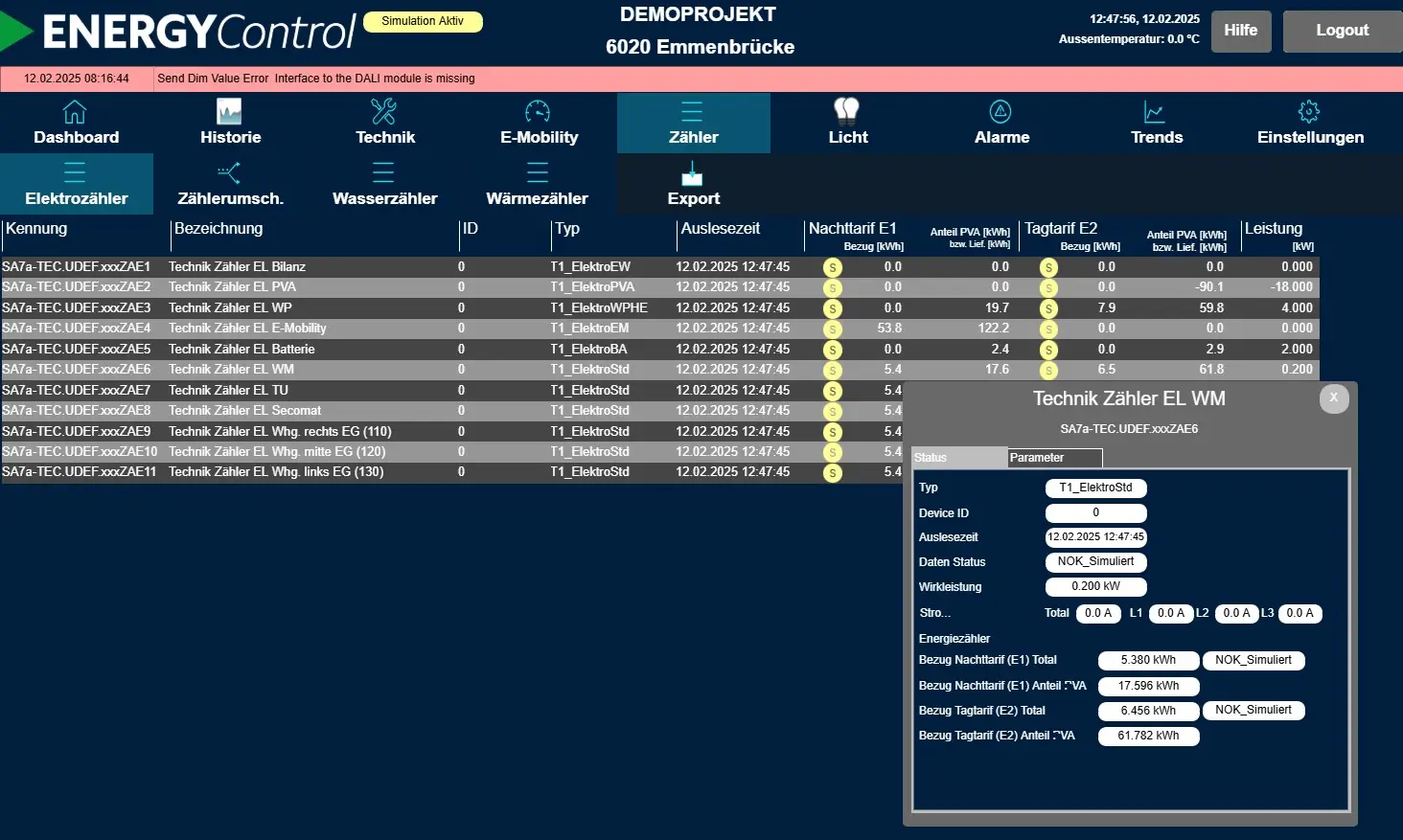Click the L3 current 0.0 A field

1299,614
